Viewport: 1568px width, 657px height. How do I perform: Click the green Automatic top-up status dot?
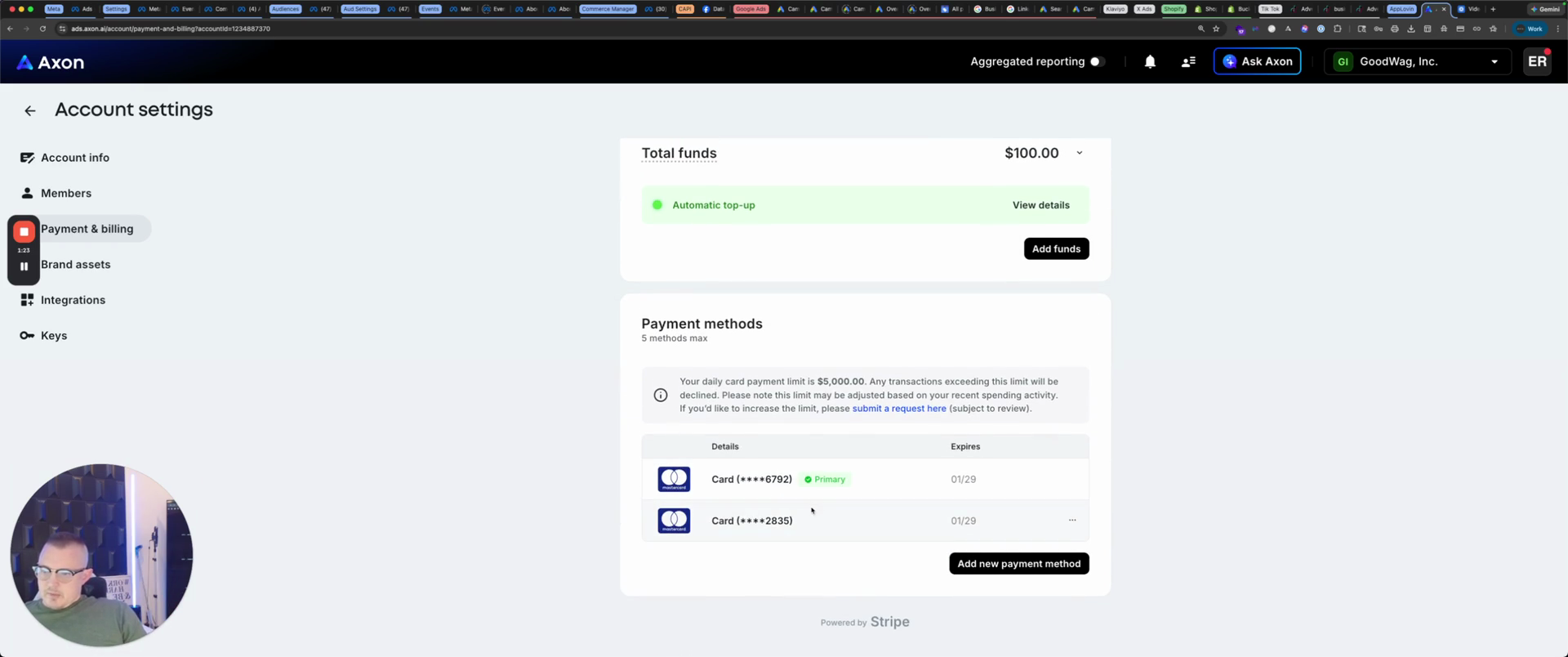point(657,205)
